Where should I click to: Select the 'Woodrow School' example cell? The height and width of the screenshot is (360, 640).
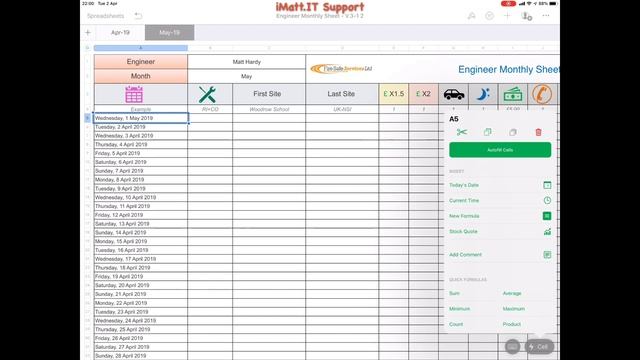[269, 109]
